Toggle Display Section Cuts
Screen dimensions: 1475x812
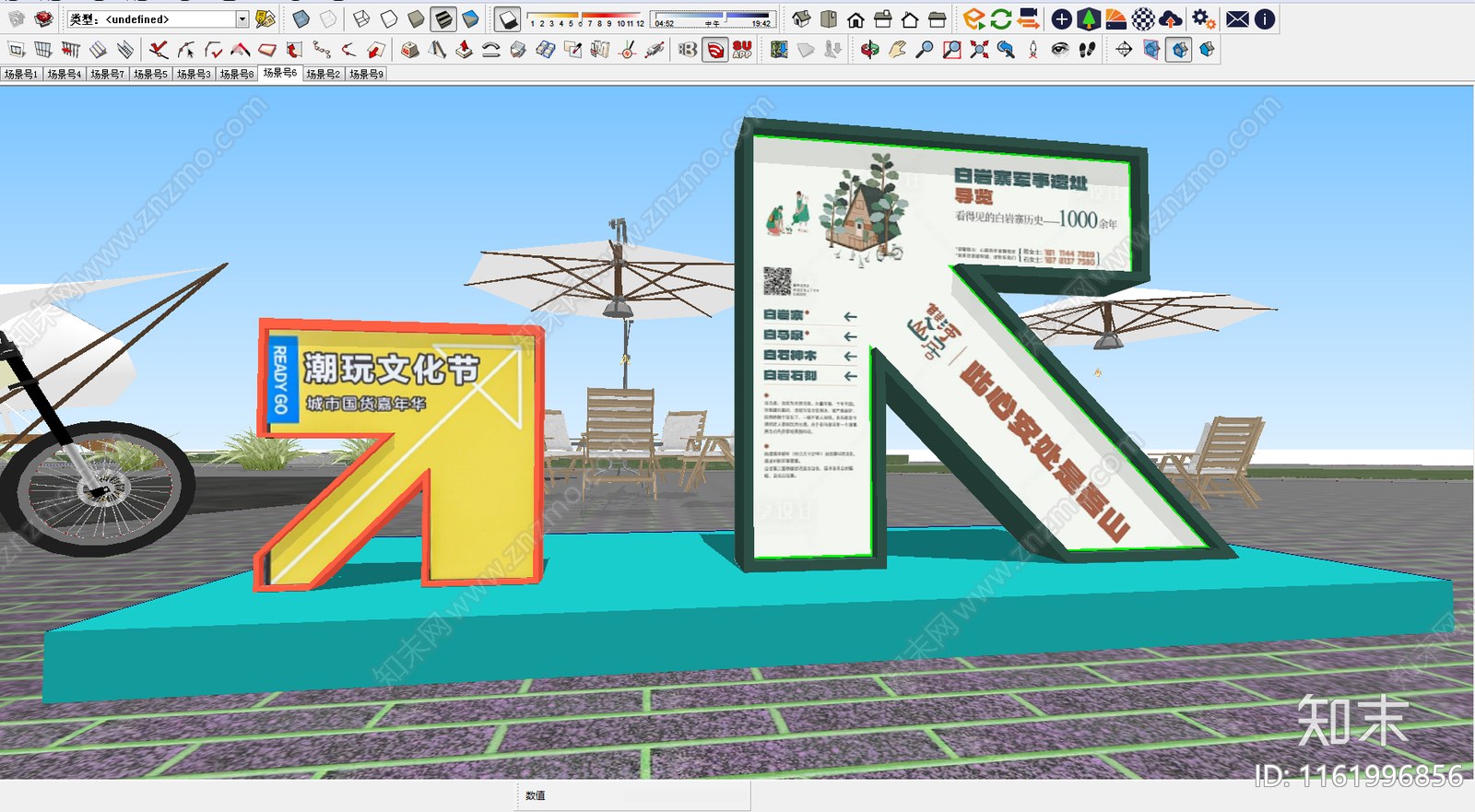click(1179, 50)
